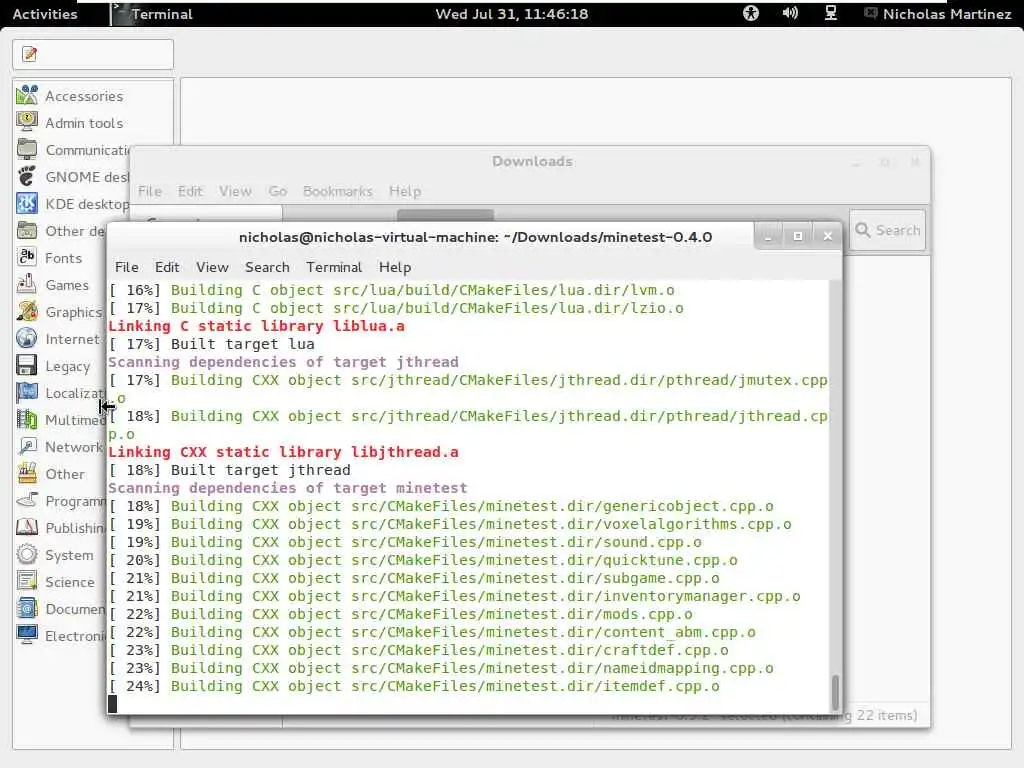Open the Terminal window Edit menu
Viewport: 1024px width, 768px height.
coord(167,267)
